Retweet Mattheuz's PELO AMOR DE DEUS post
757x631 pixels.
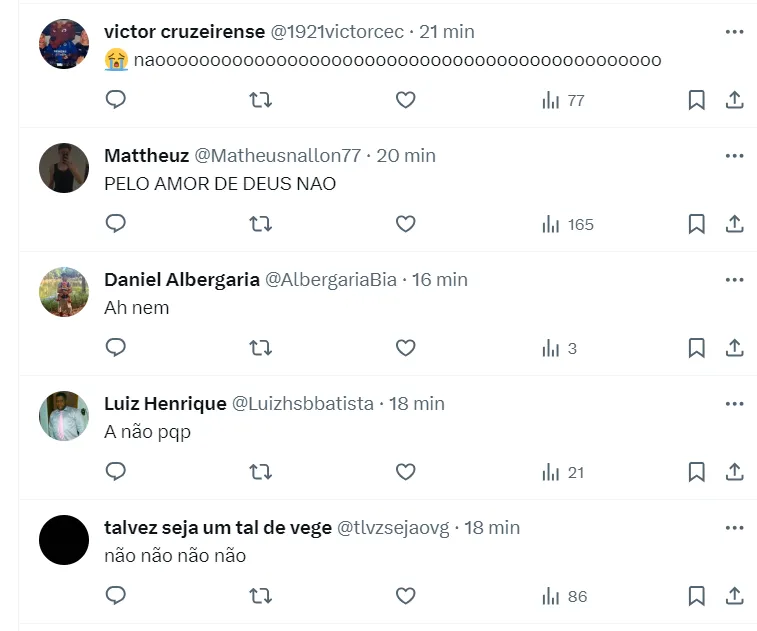pos(260,224)
